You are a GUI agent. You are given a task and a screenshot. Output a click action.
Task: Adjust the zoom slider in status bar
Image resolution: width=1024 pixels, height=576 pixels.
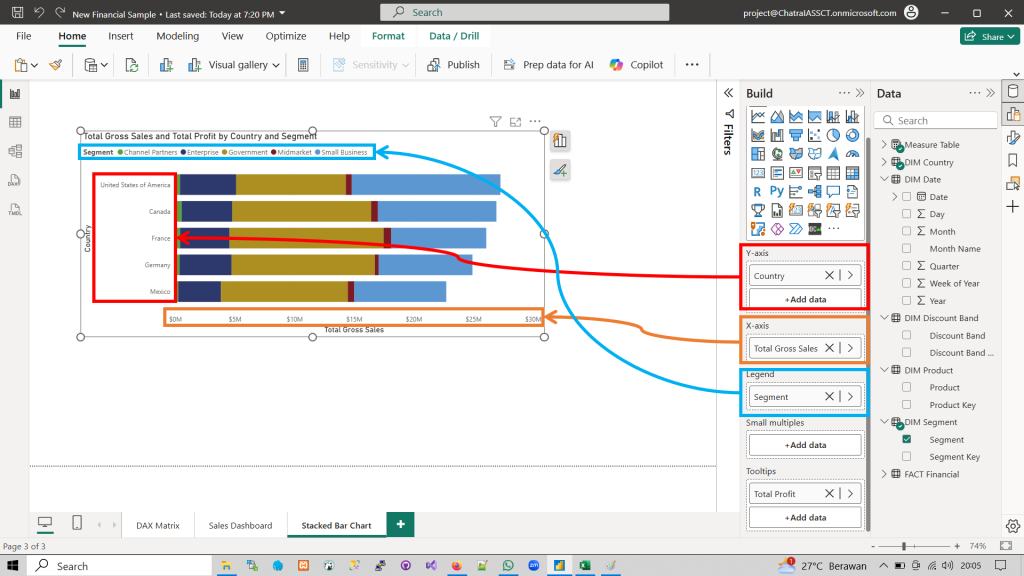(904, 547)
